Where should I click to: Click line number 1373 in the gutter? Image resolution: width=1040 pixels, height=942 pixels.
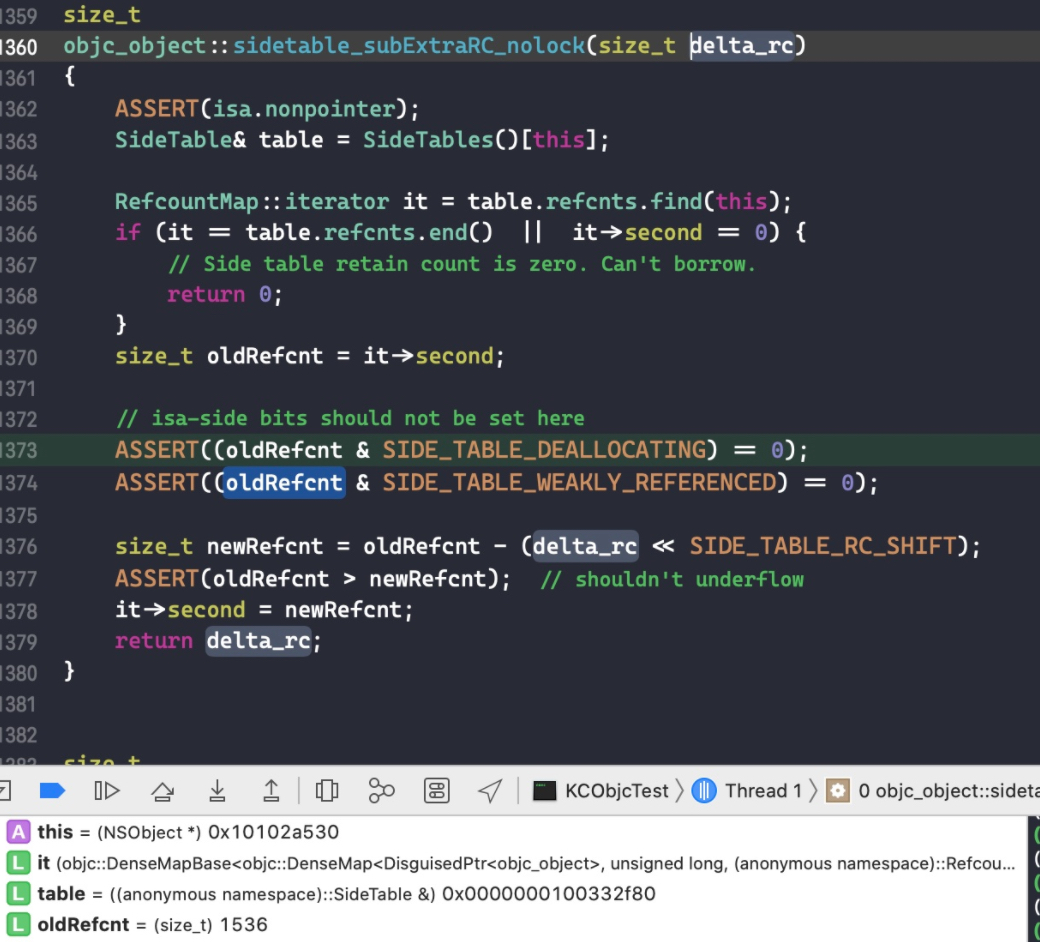[x=19, y=450]
